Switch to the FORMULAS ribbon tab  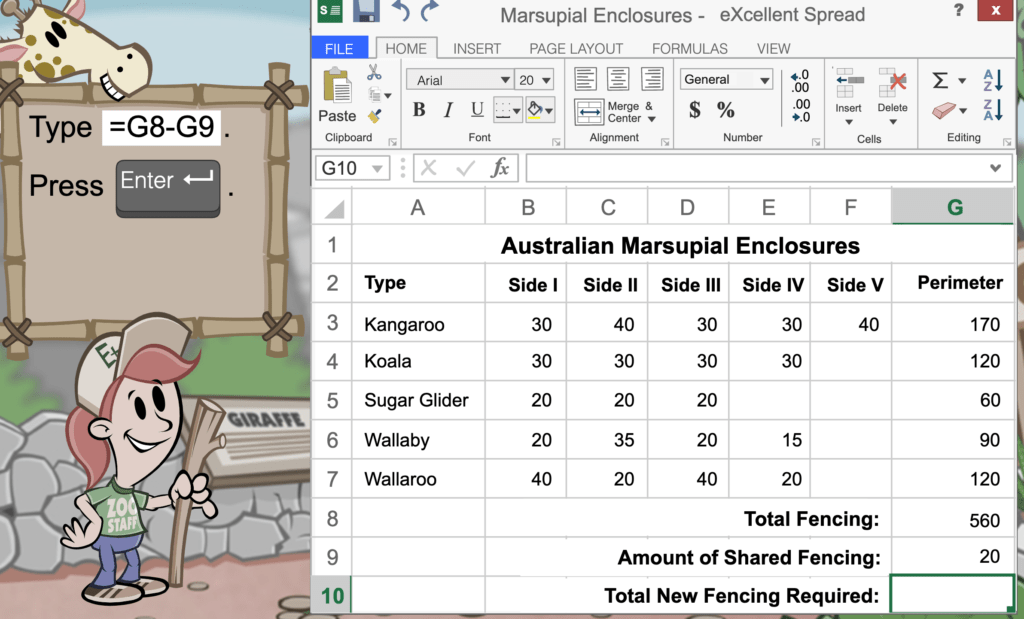coord(689,47)
